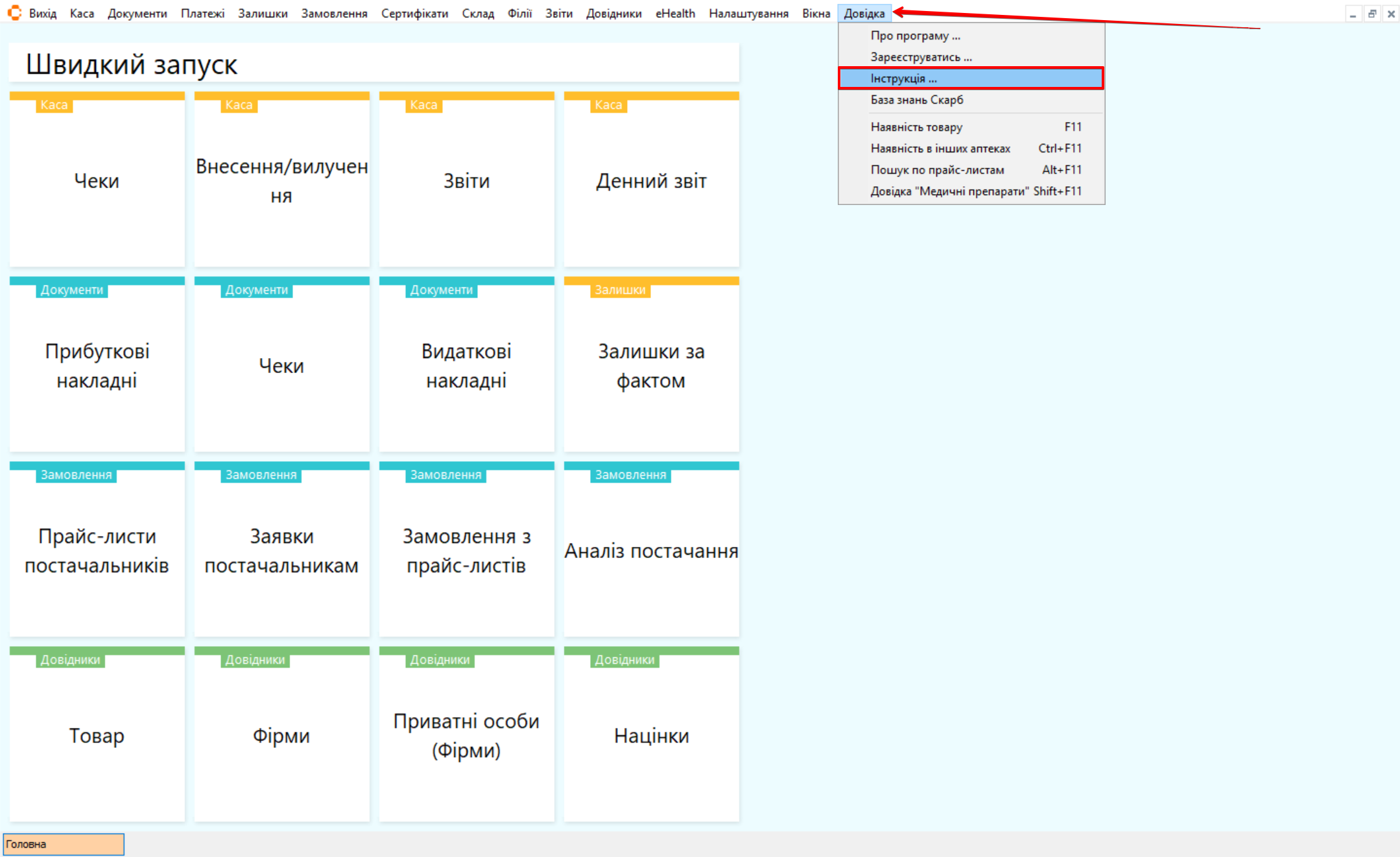Open the eHealth menu
This screenshot has height=857, width=1400.
(674, 14)
